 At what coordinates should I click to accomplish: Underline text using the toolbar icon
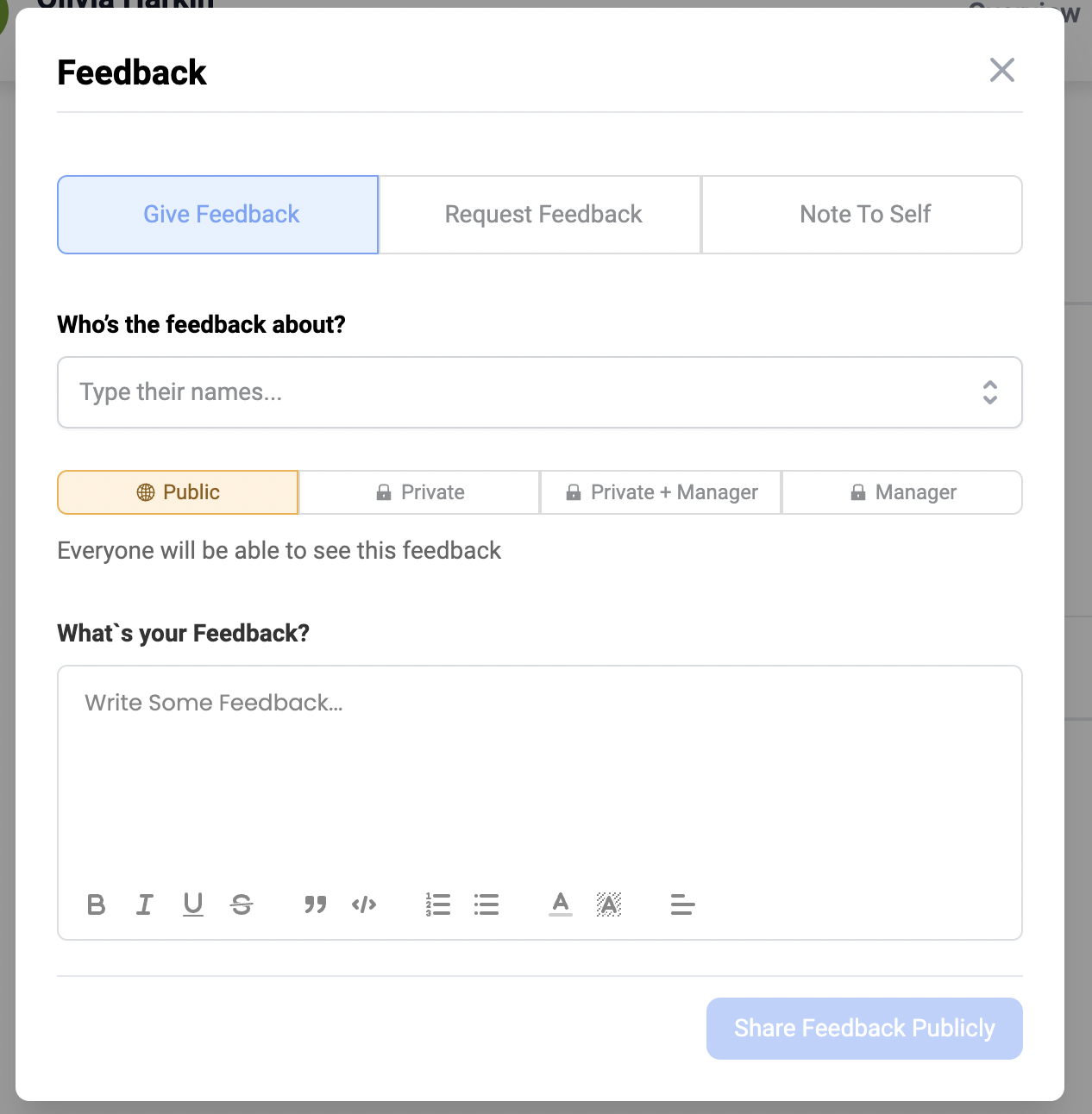[193, 904]
